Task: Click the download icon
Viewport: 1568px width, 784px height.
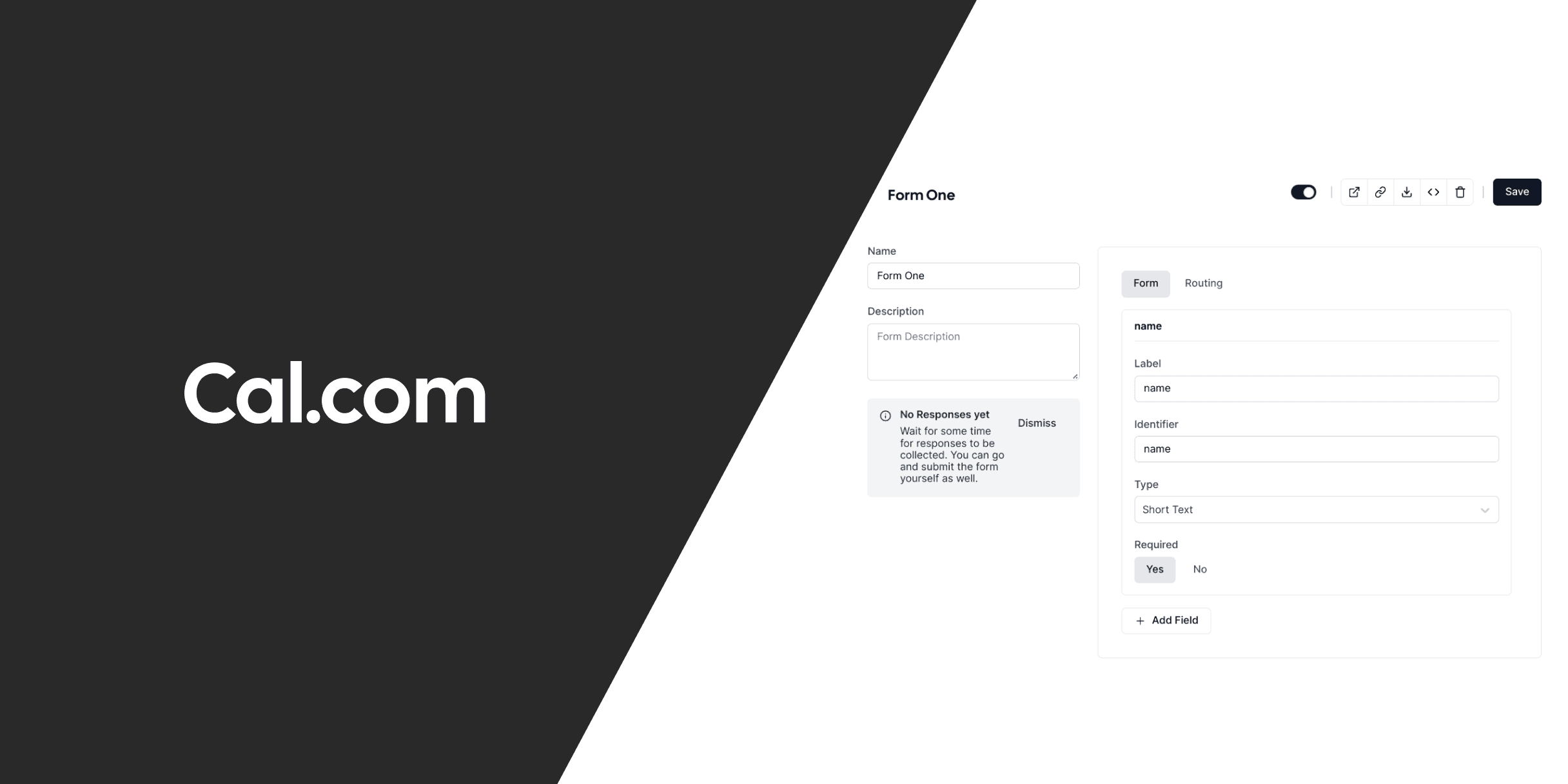Action: click(x=1407, y=192)
